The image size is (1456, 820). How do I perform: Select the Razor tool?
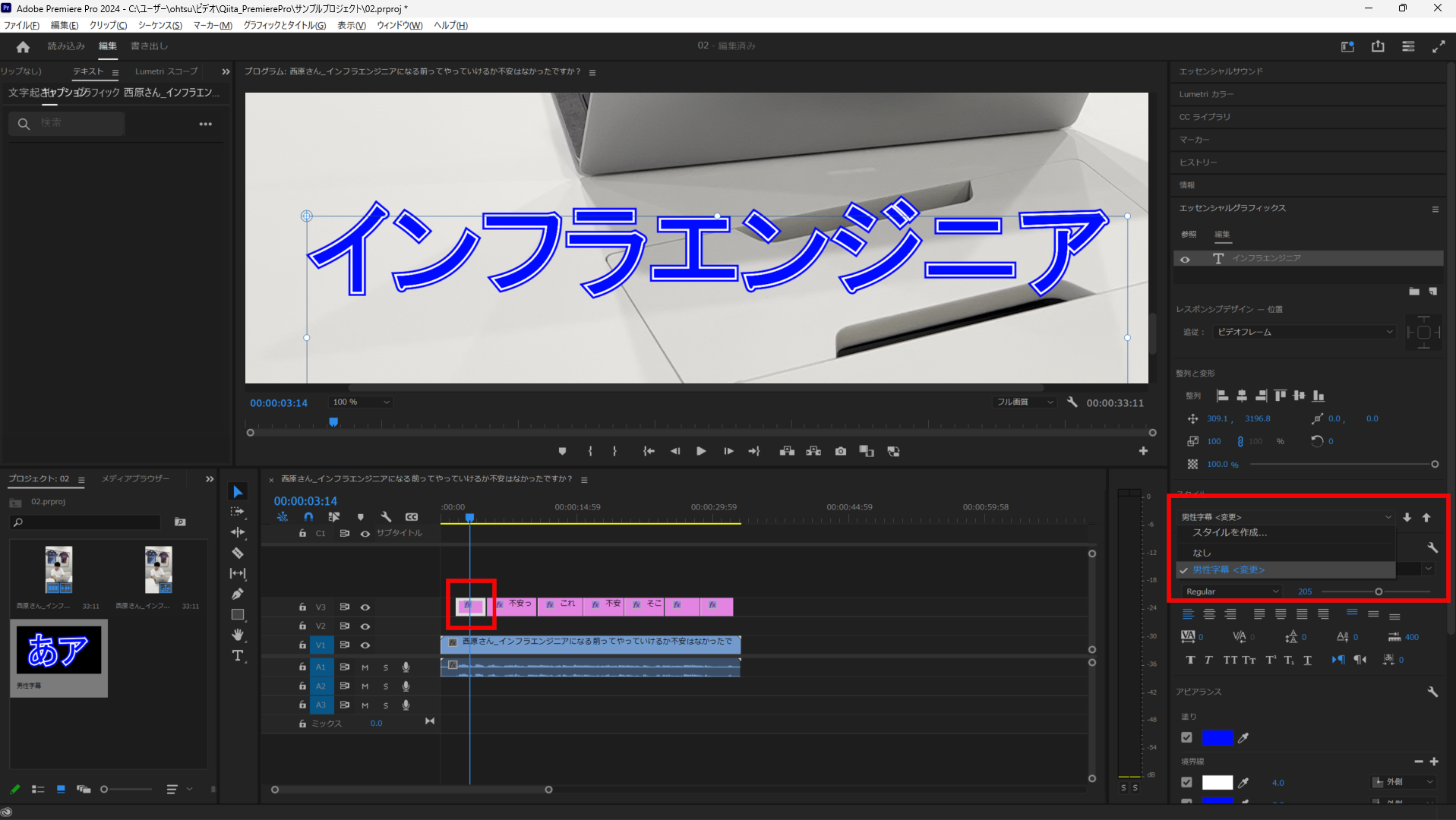point(238,553)
